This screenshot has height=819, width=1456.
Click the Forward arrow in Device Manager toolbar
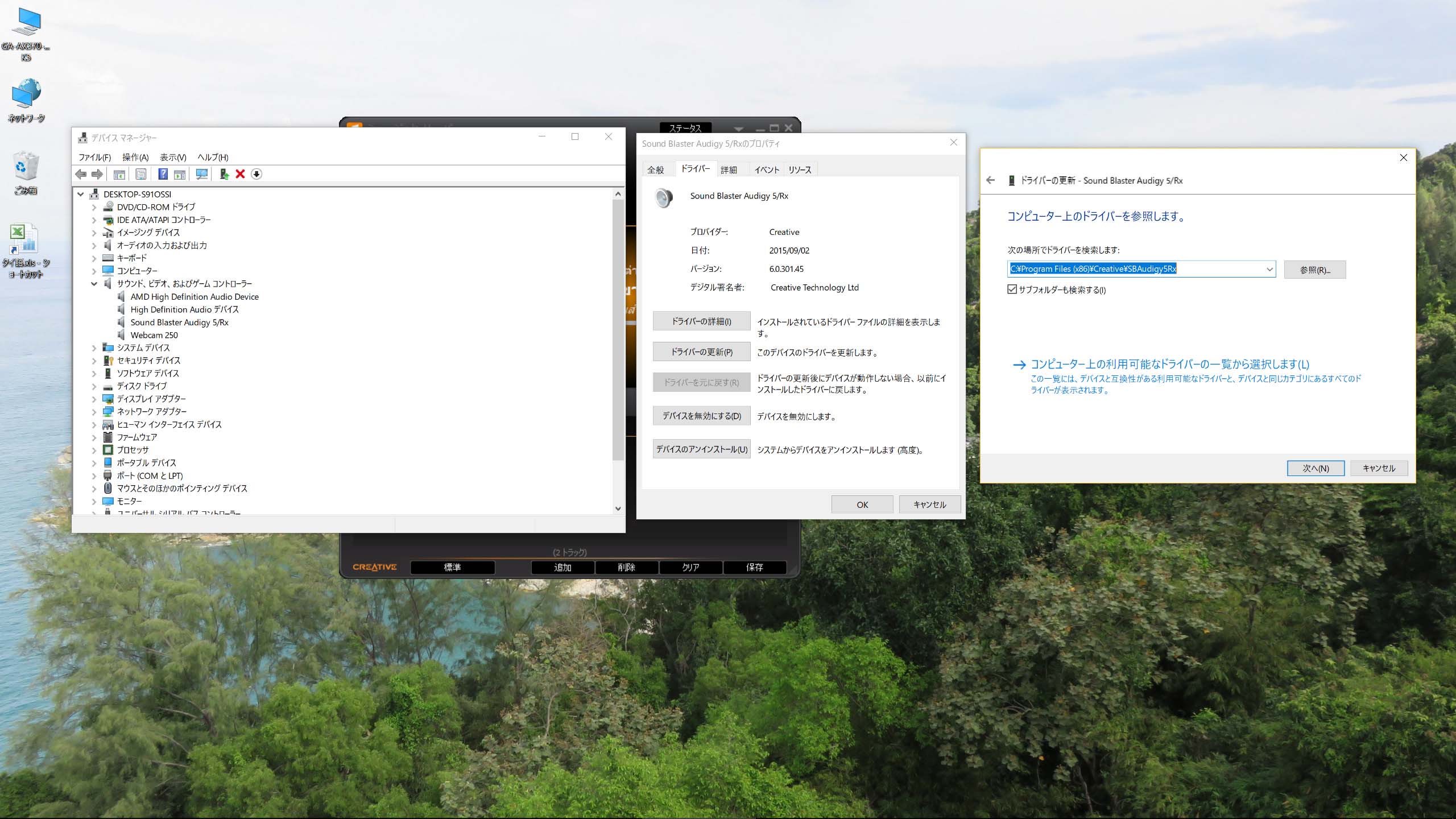(97, 174)
